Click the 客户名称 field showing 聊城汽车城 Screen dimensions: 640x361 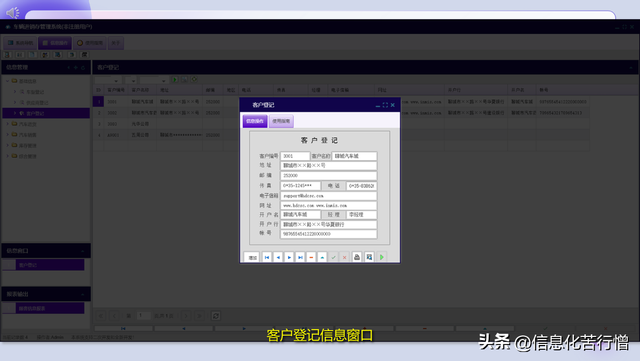click(354, 156)
